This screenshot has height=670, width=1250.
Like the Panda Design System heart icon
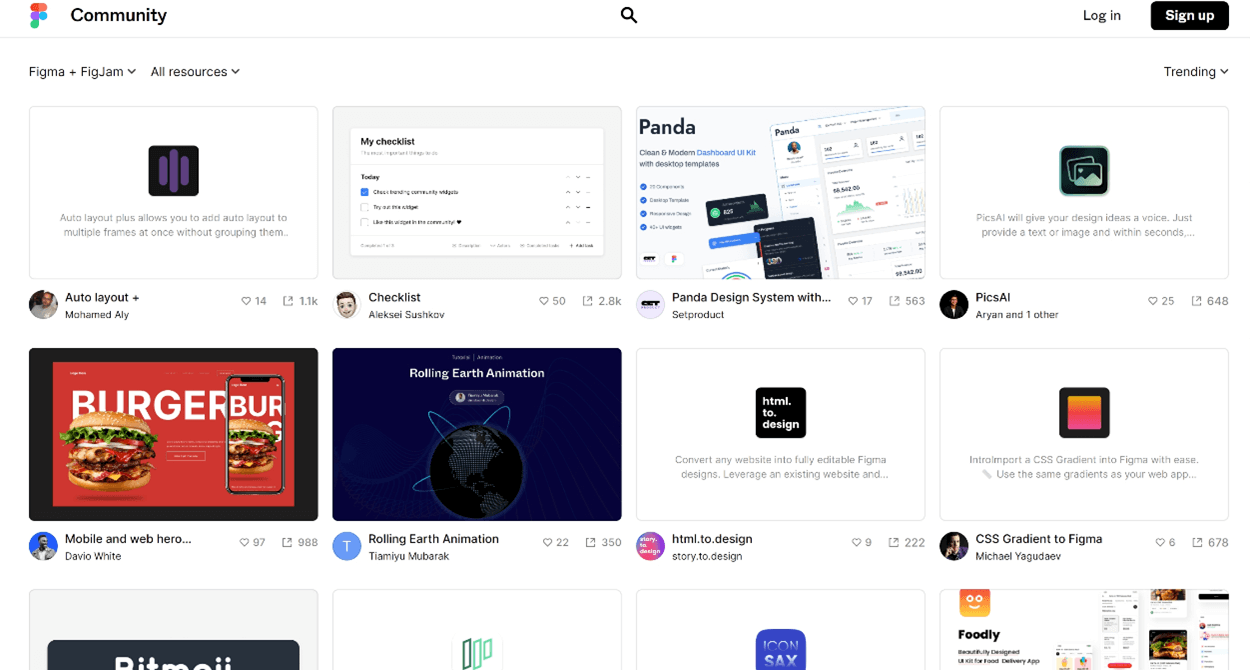[853, 301]
